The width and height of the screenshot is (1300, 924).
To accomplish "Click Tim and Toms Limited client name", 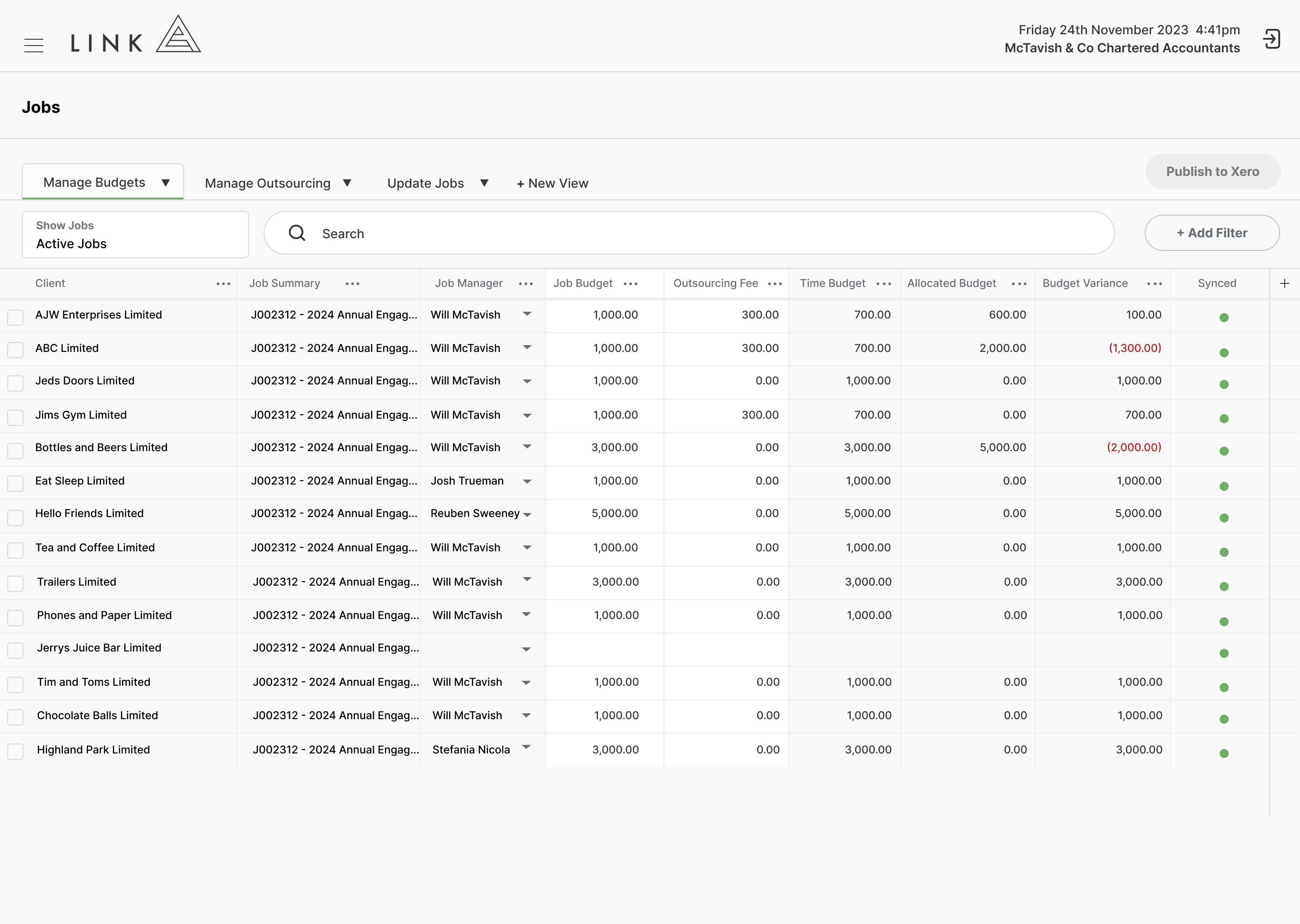I will click(94, 682).
